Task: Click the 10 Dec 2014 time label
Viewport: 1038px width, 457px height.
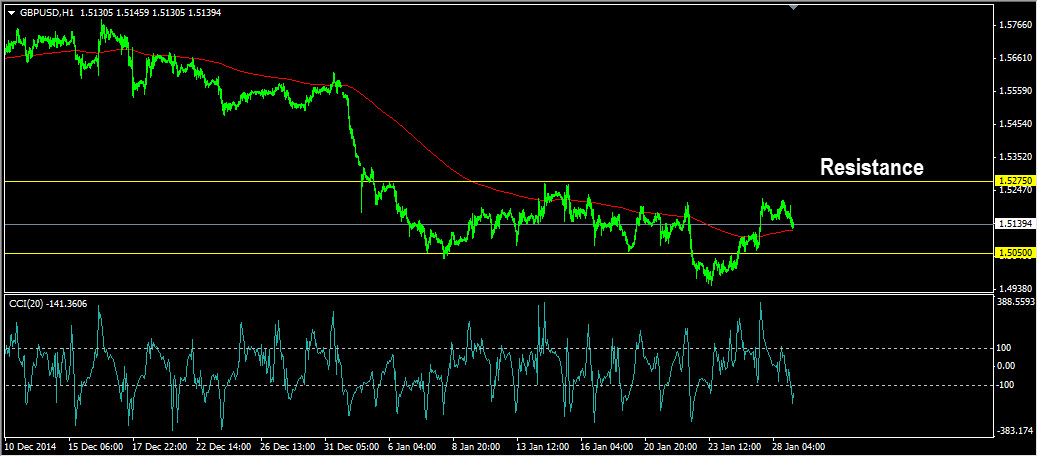Action: tap(28, 446)
